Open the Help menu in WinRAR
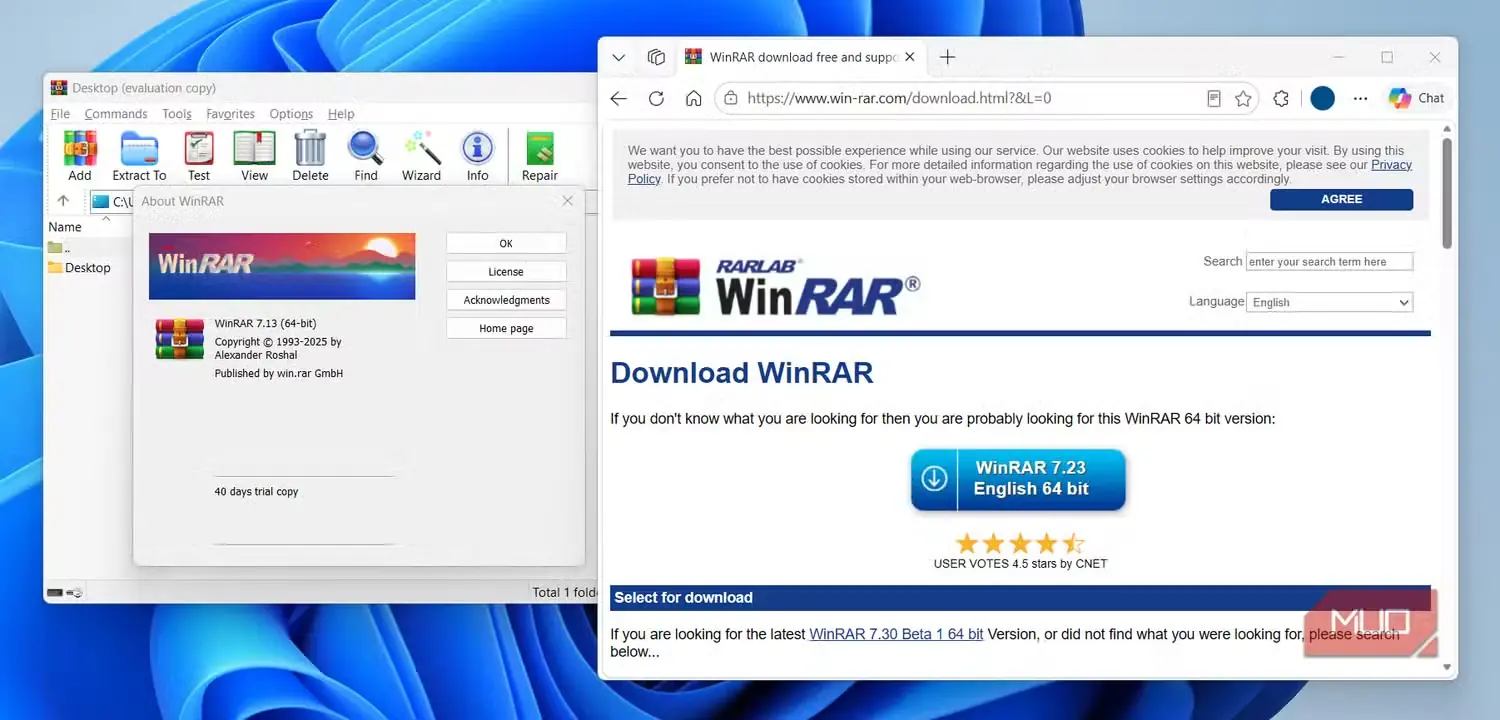The height and width of the screenshot is (720, 1500). point(341,114)
